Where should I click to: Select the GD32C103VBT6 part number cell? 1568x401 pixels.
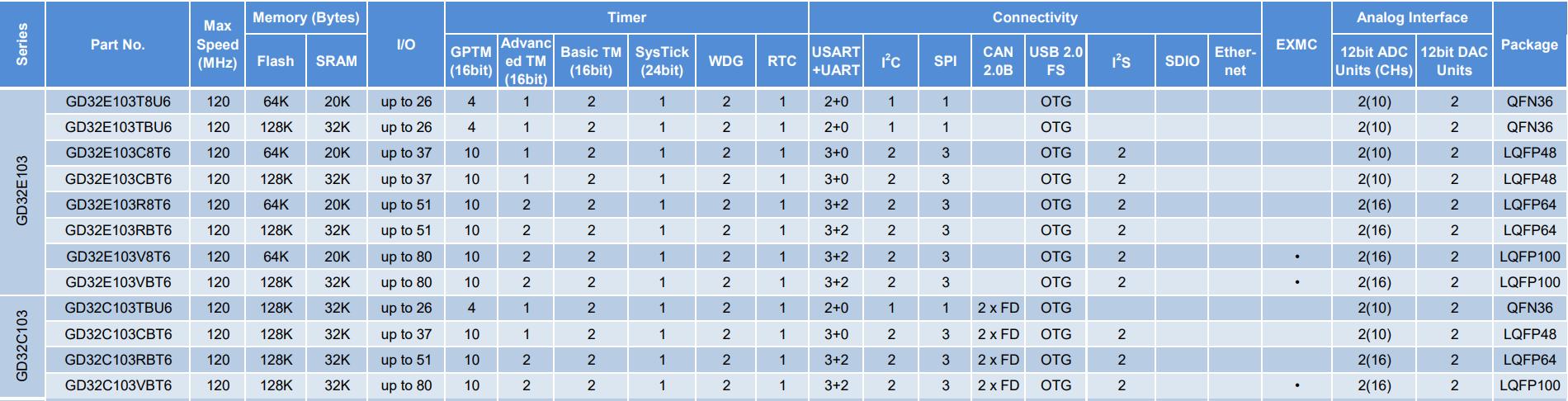pos(118,385)
